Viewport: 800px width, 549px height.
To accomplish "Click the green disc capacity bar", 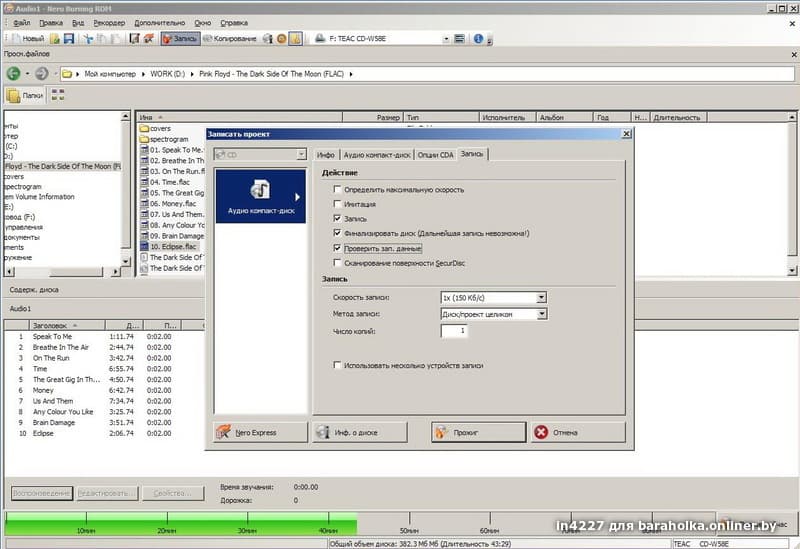I will coord(181,521).
